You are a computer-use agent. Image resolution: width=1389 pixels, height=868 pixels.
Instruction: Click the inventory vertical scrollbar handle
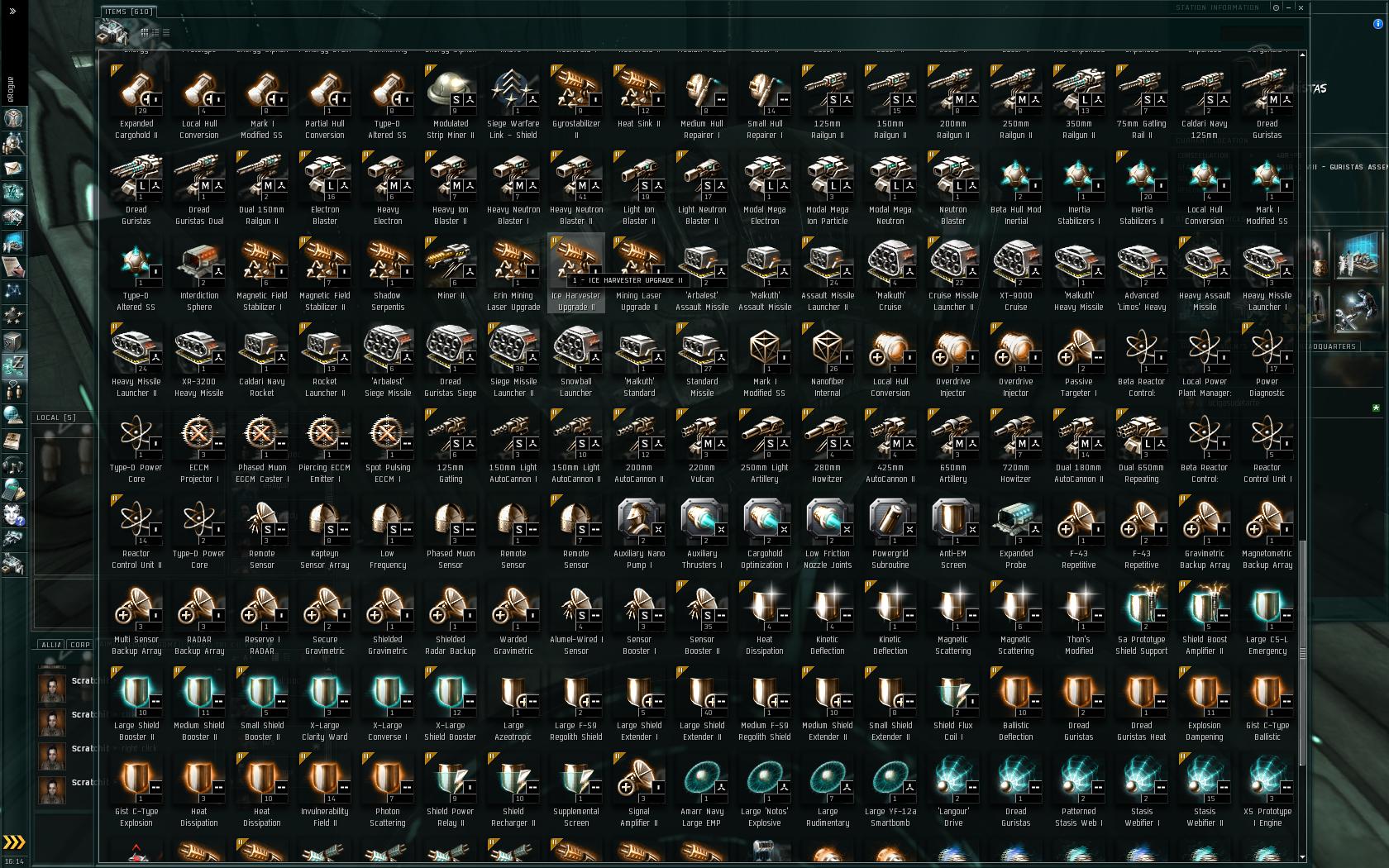point(1302,653)
